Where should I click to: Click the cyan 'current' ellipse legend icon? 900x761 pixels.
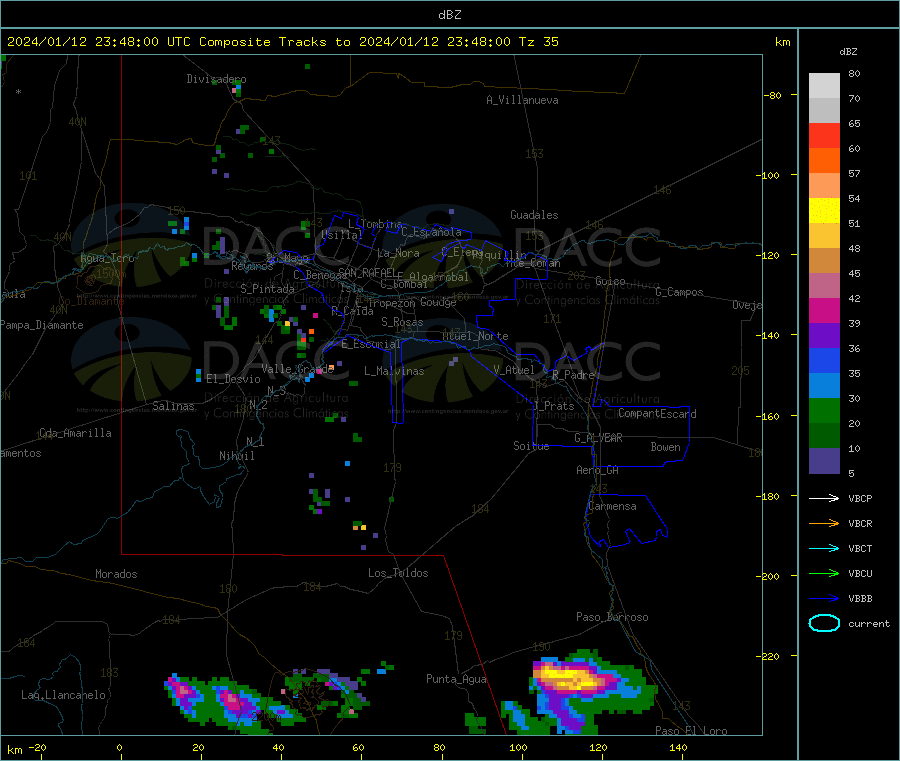click(824, 623)
